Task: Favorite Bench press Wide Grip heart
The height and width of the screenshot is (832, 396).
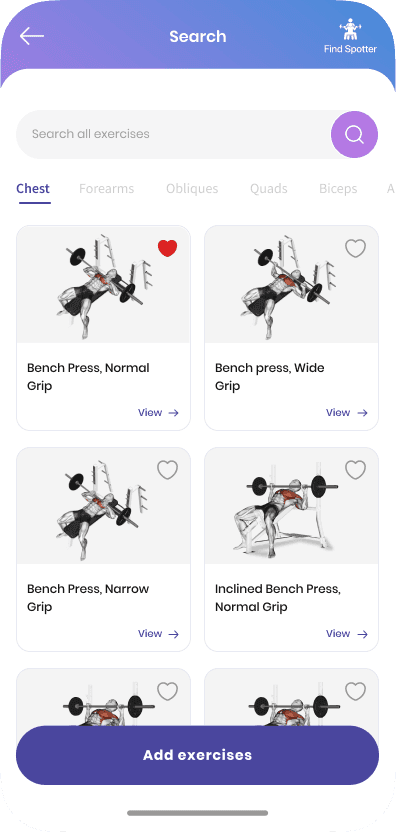Action: [355, 248]
